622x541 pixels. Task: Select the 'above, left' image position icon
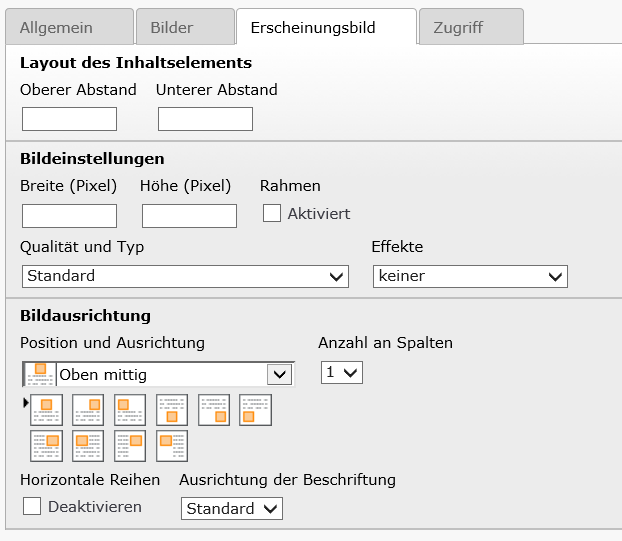coord(130,410)
